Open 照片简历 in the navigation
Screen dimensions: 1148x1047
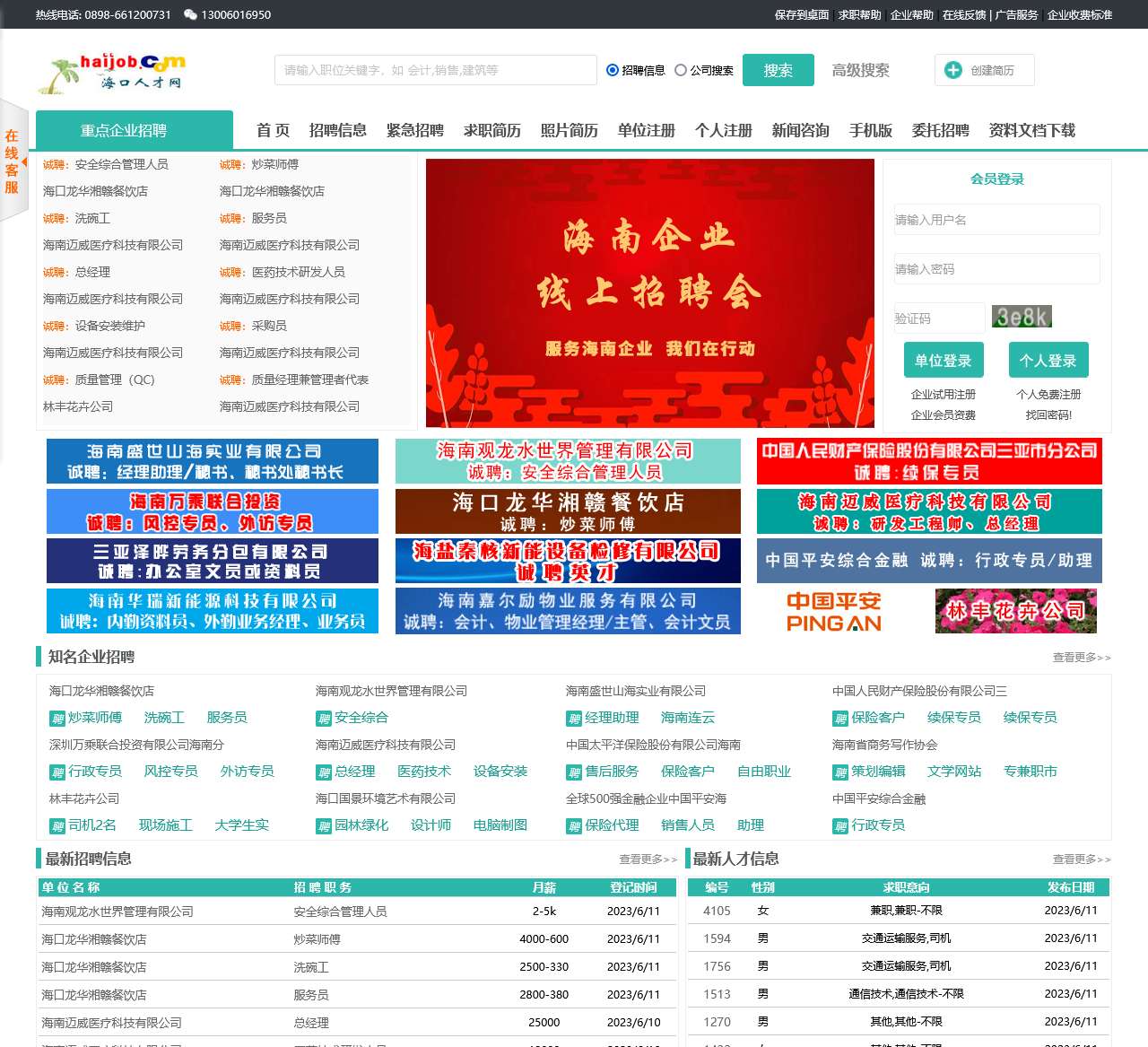(x=570, y=130)
